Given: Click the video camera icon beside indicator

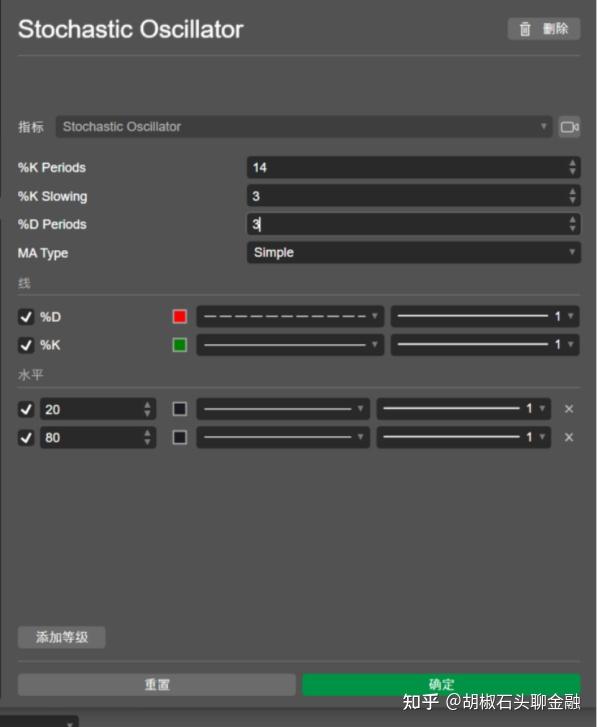Looking at the screenshot, I should [569, 127].
